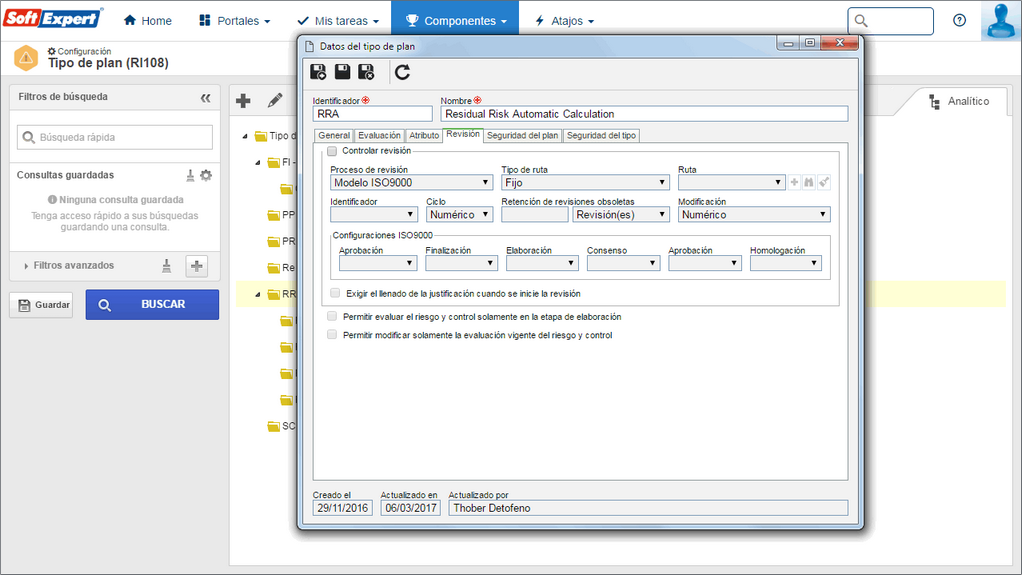The height and width of the screenshot is (575, 1022).
Task: Click the plus icon to add a plan type
Action: [x=243, y=100]
